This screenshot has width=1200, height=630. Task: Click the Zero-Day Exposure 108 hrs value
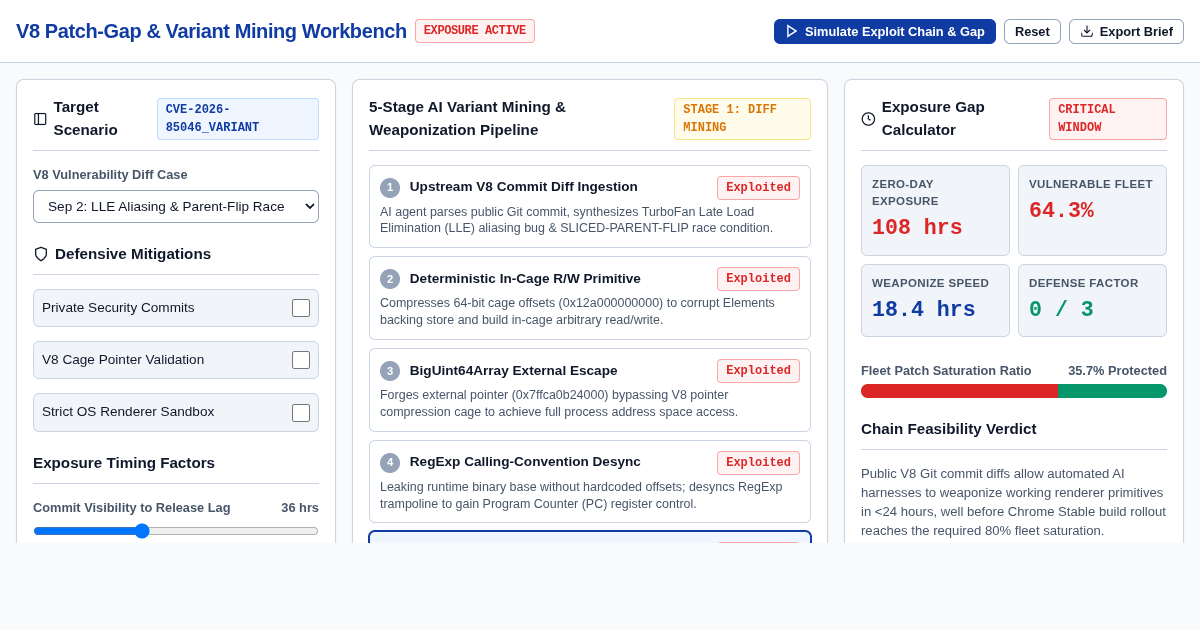(917, 228)
